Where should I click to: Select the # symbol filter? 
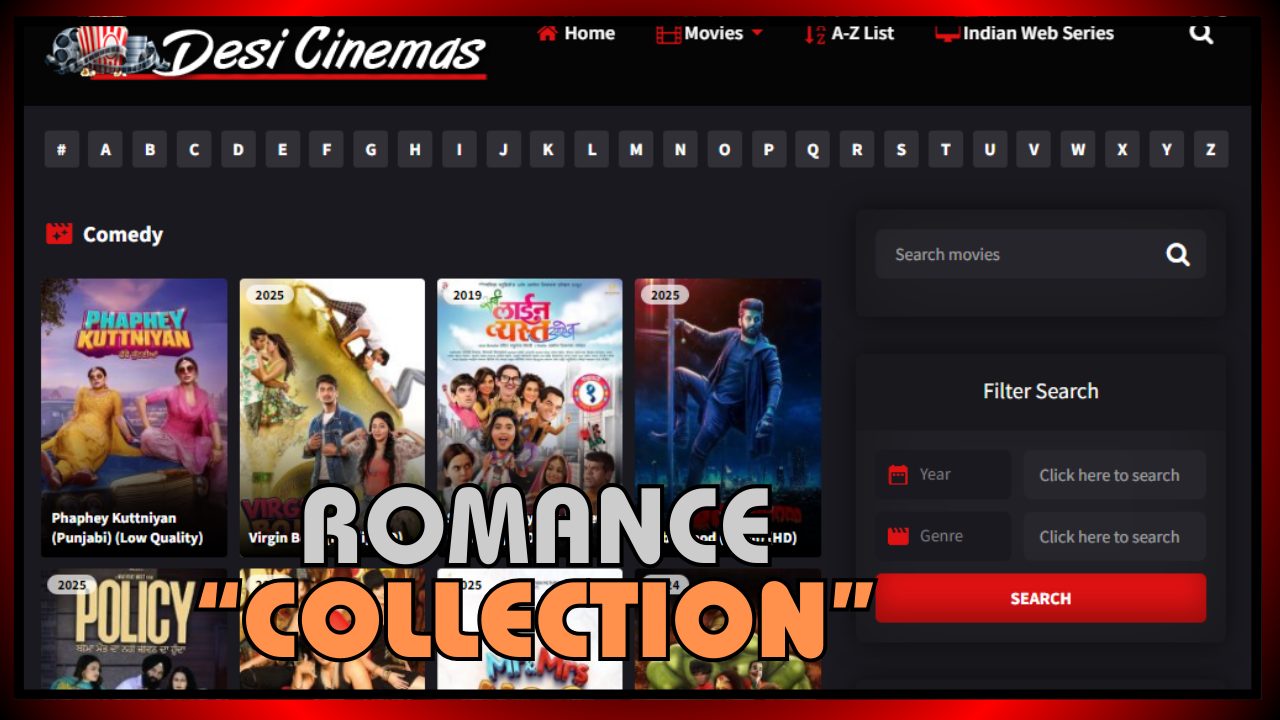tap(62, 150)
